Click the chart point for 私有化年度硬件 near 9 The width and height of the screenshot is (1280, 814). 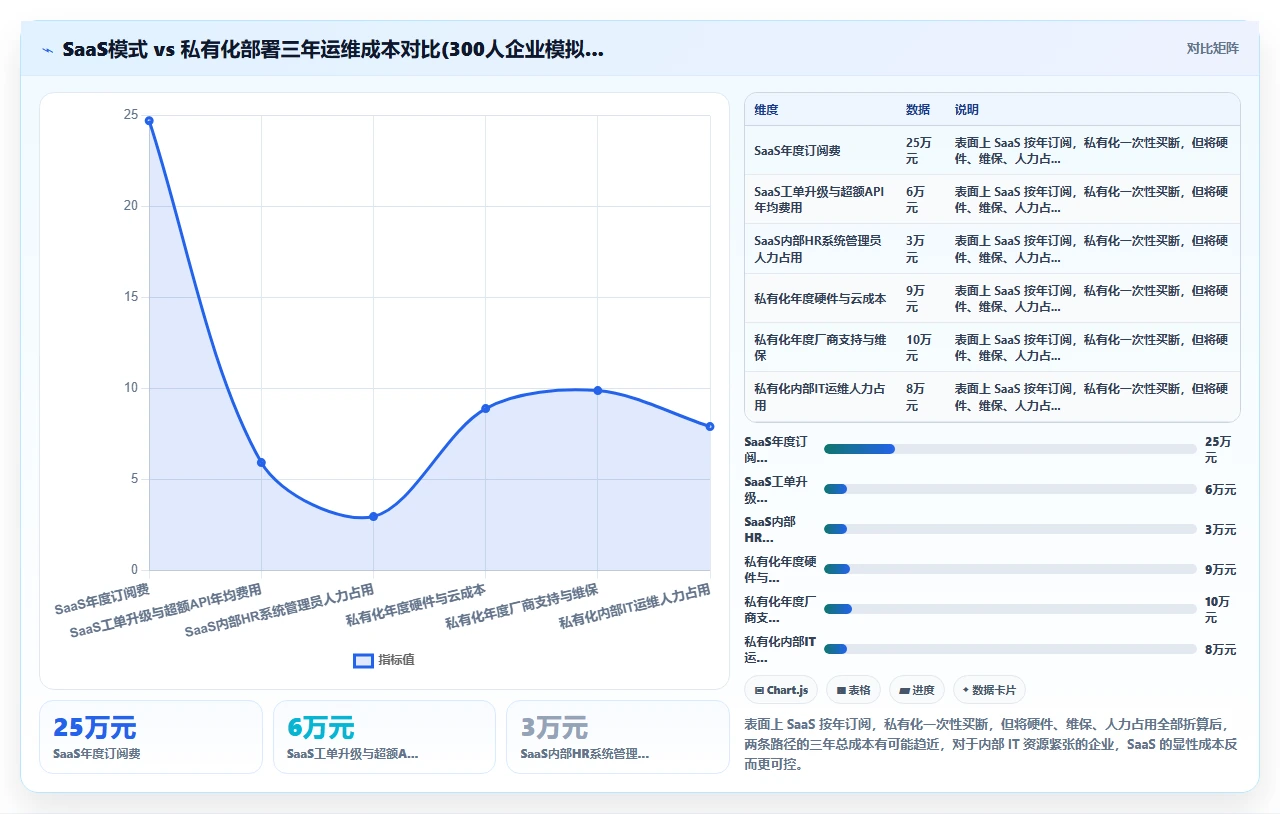[x=485, y=408]
